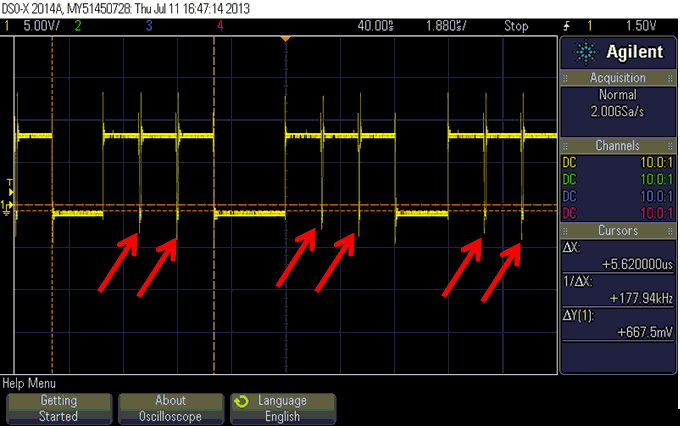Click the Agilent starburst logo

[x=586, y=52]
